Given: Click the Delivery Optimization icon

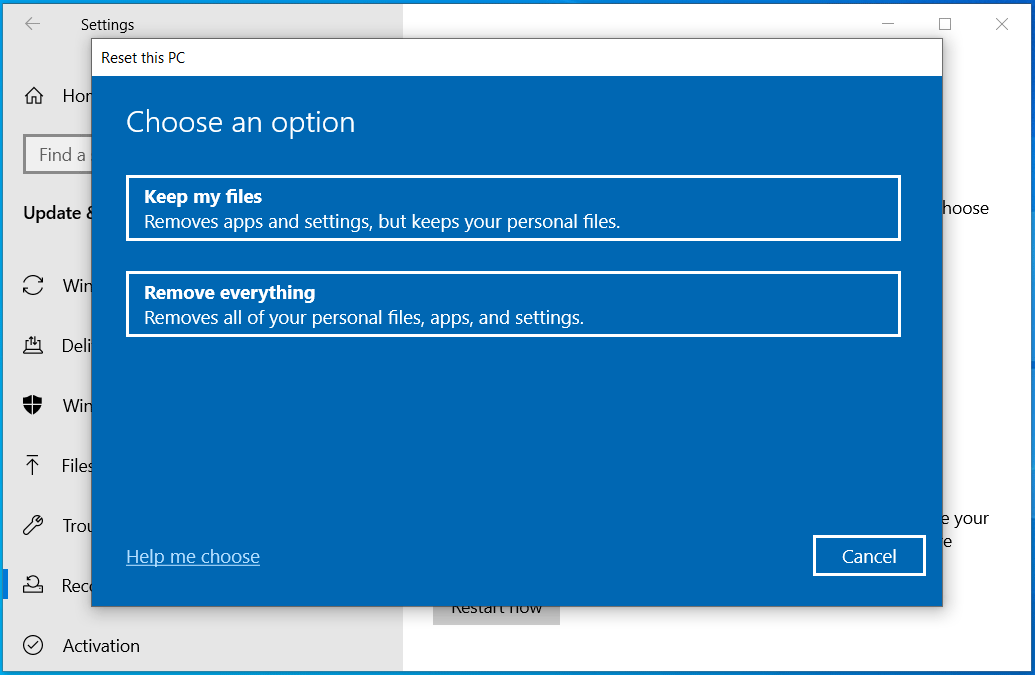Looking at the screenshot, I should coord(33,345).
